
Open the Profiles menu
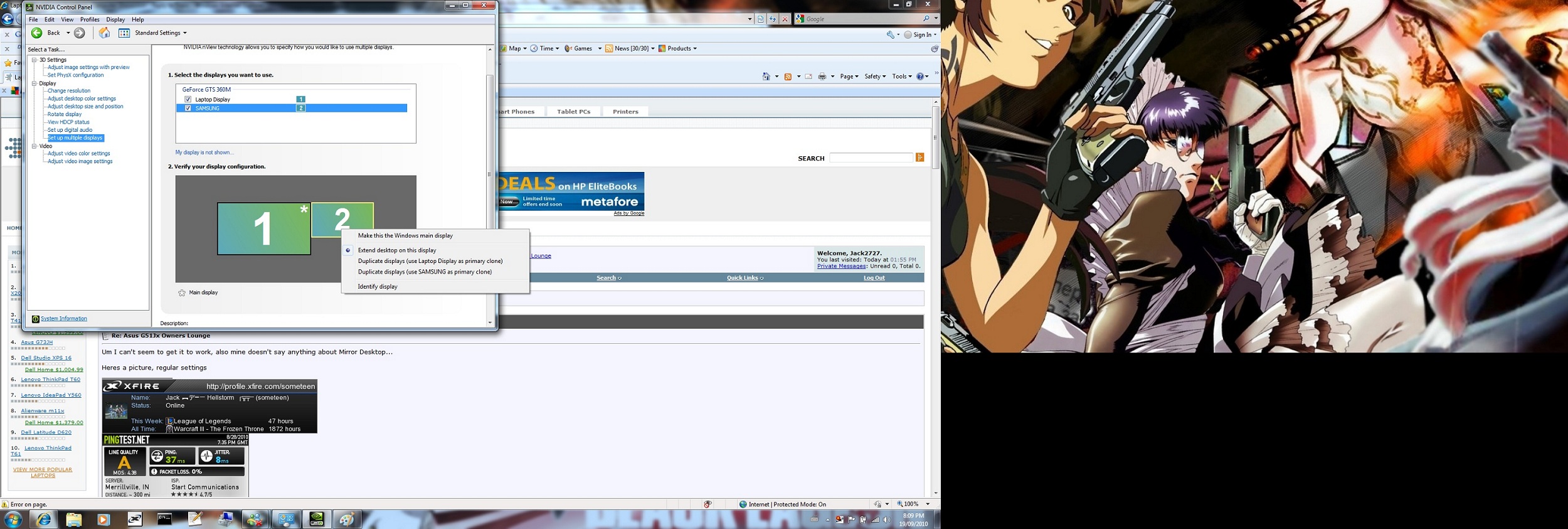tap(90, 19)
